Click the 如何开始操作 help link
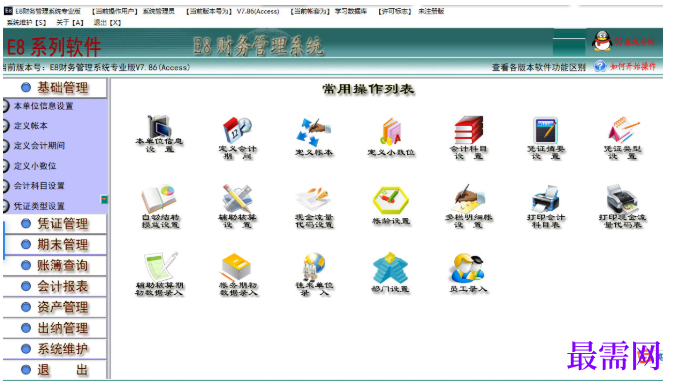Image resolution: width=679 pixels, height=387 pixels. [x=633, y=66]
